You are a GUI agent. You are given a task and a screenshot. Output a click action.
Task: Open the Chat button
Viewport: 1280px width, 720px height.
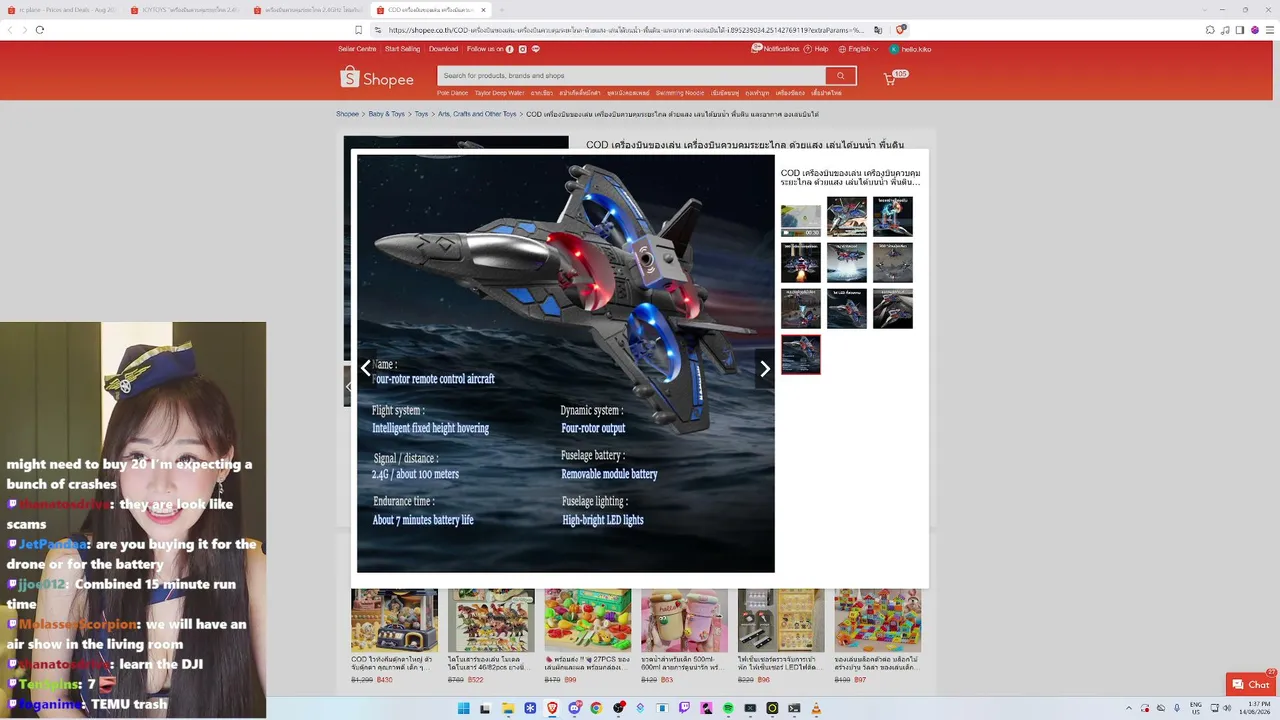coord(1251,685)
